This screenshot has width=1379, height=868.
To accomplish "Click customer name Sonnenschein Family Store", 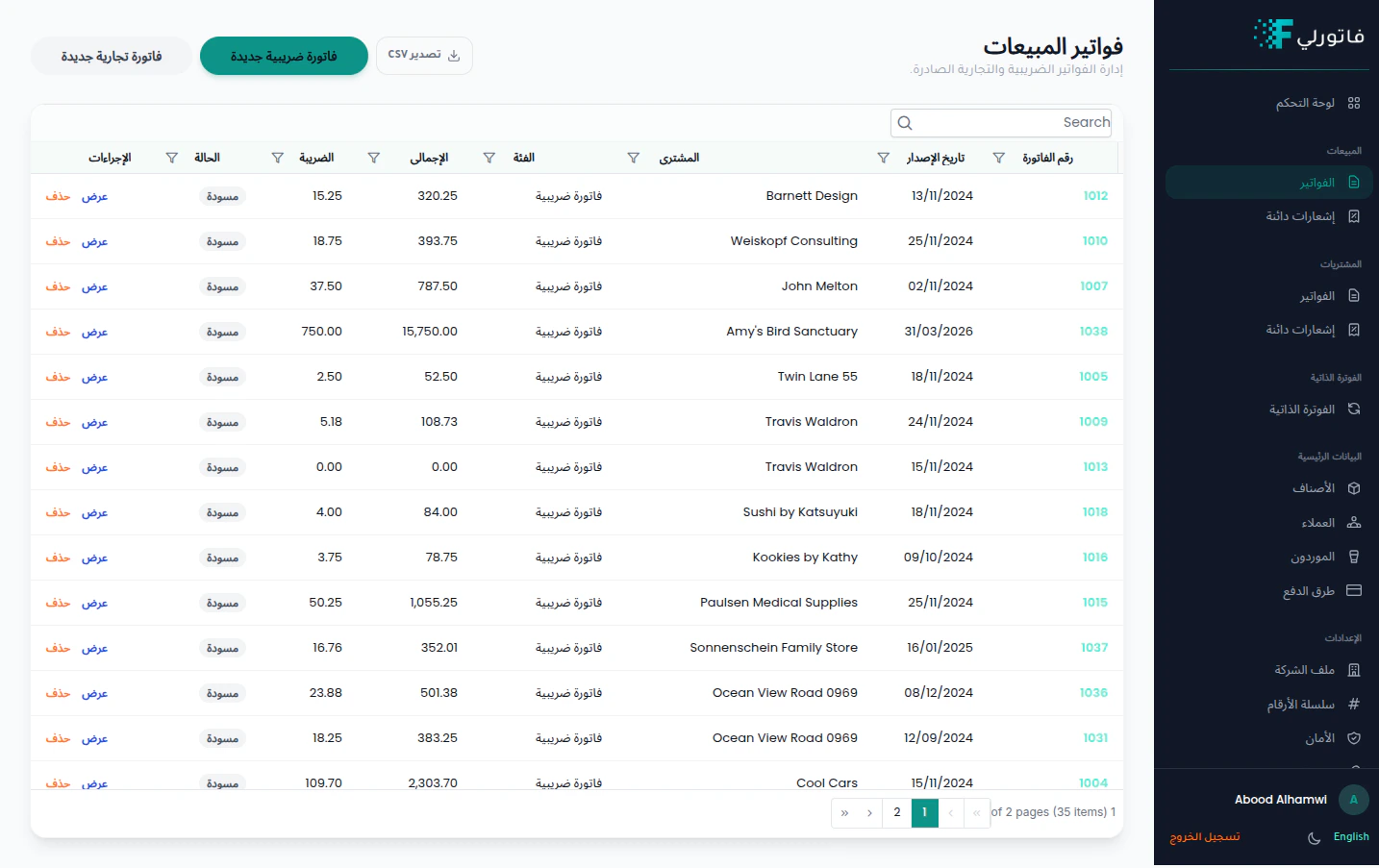I will (x=773, y=648).
